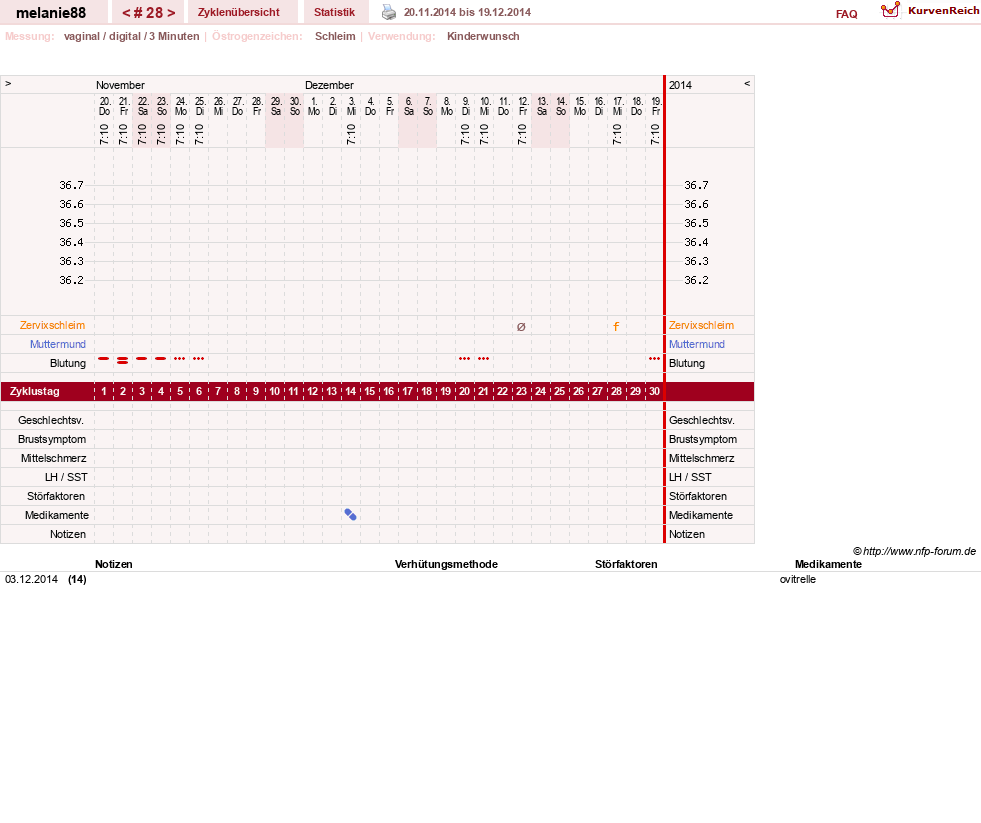Click the note date 03.12.2014
Image resolution: width=981 pixels, height=823 pixels.
pyautogui.click(x=31, y=580)
